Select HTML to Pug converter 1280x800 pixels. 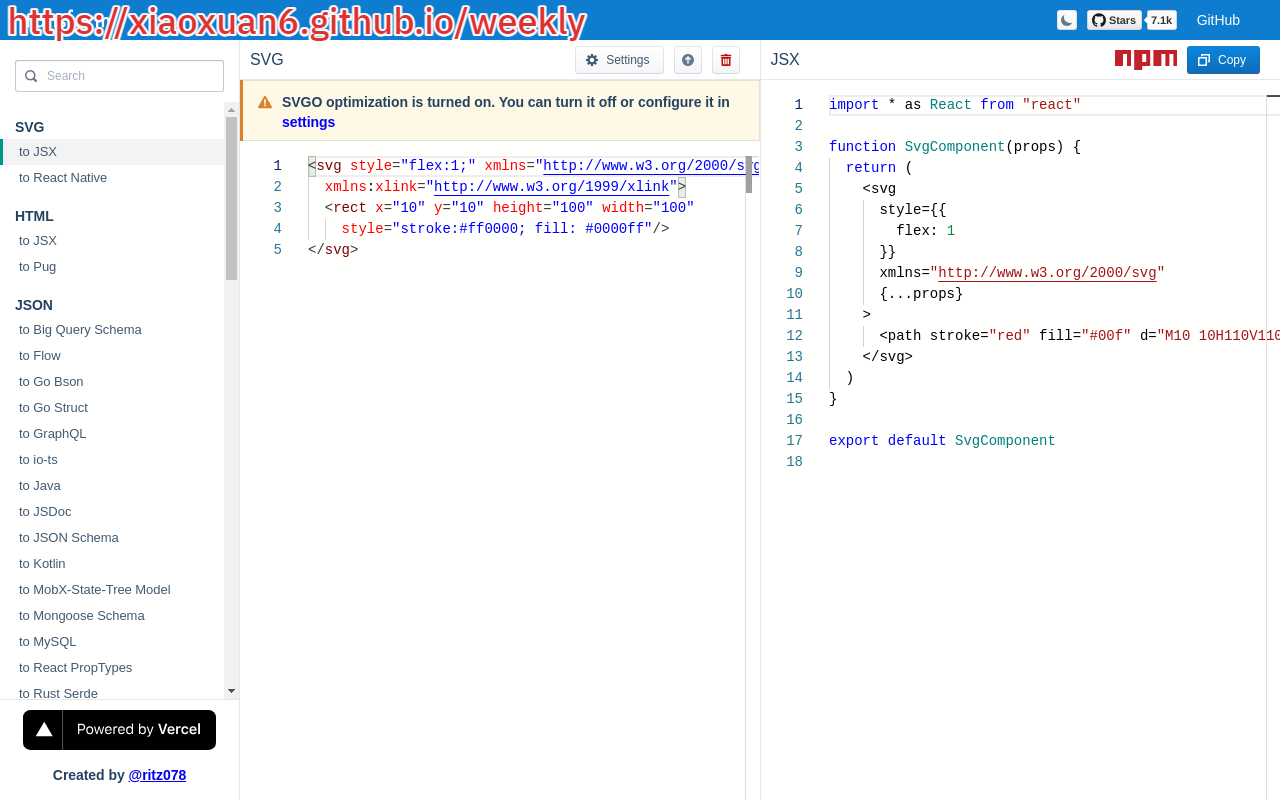coord(38,267)
